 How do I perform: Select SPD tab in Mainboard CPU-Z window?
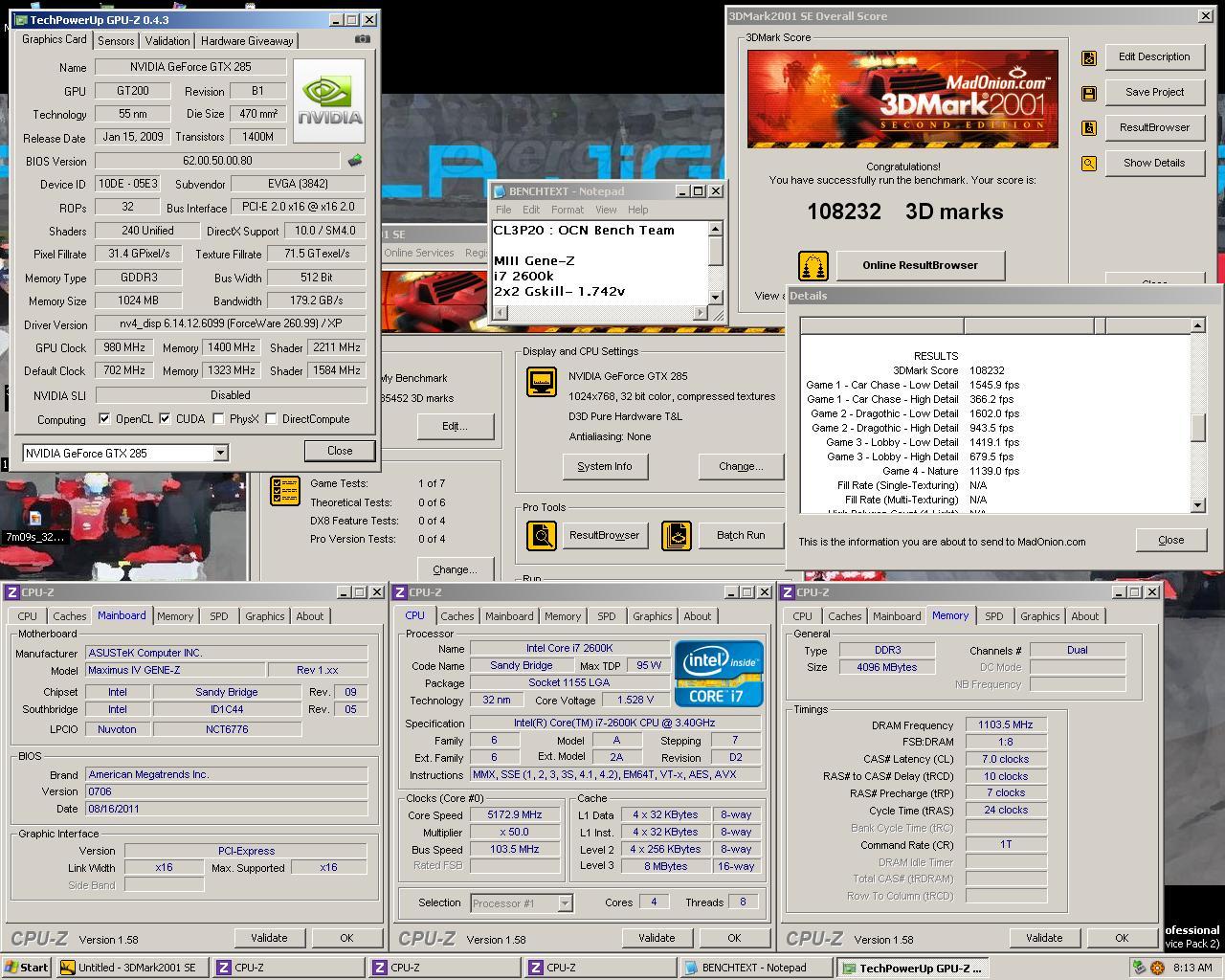[x=219, y=616]
